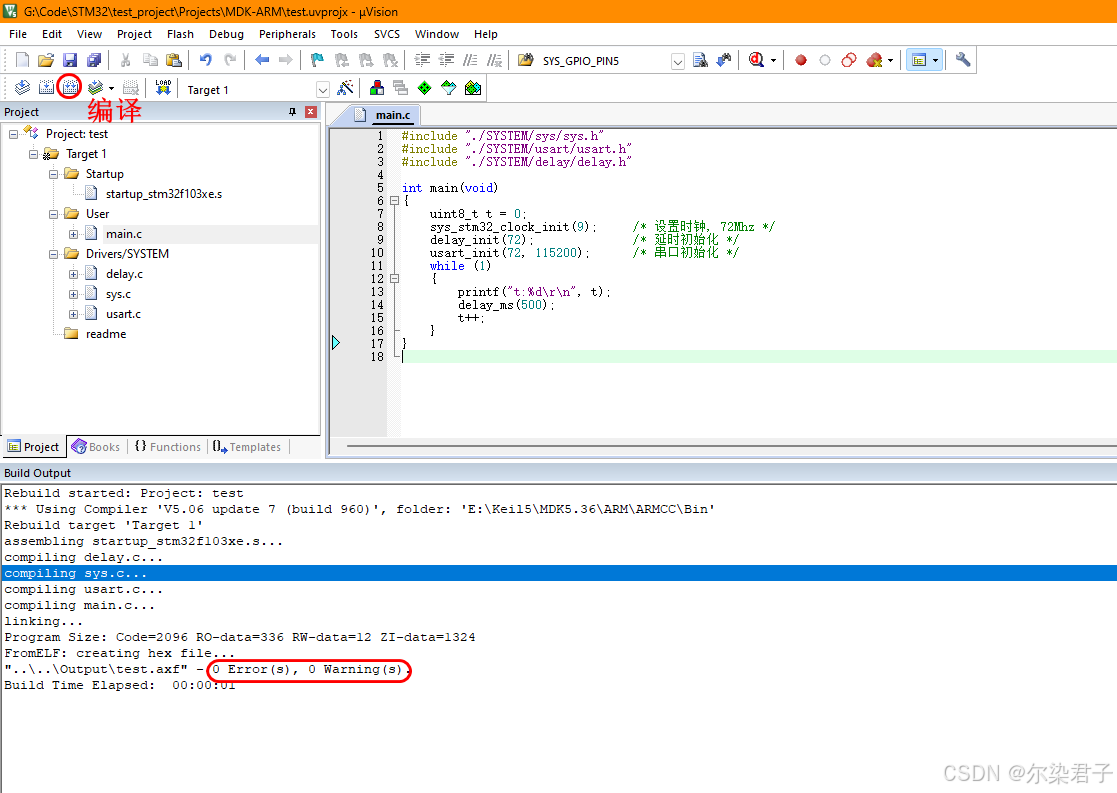Undo last edit

(205, 61)
